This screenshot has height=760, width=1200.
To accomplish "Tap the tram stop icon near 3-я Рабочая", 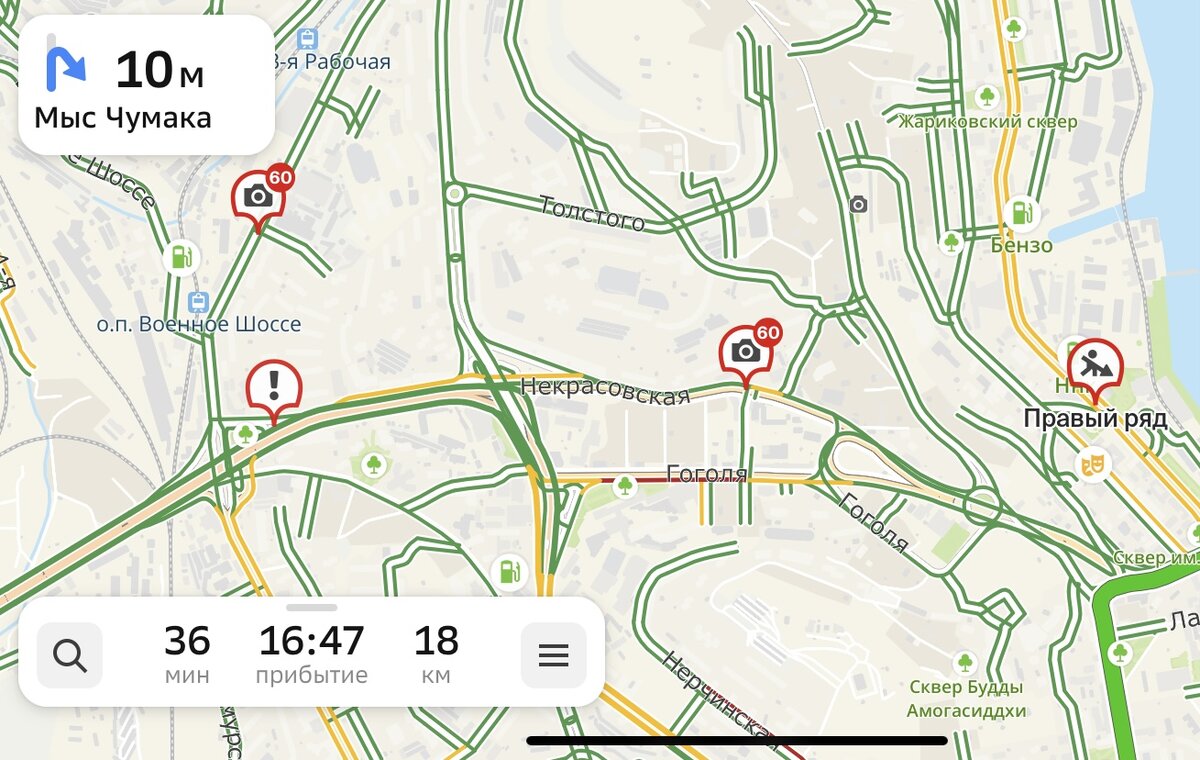I will pos(307,39).
